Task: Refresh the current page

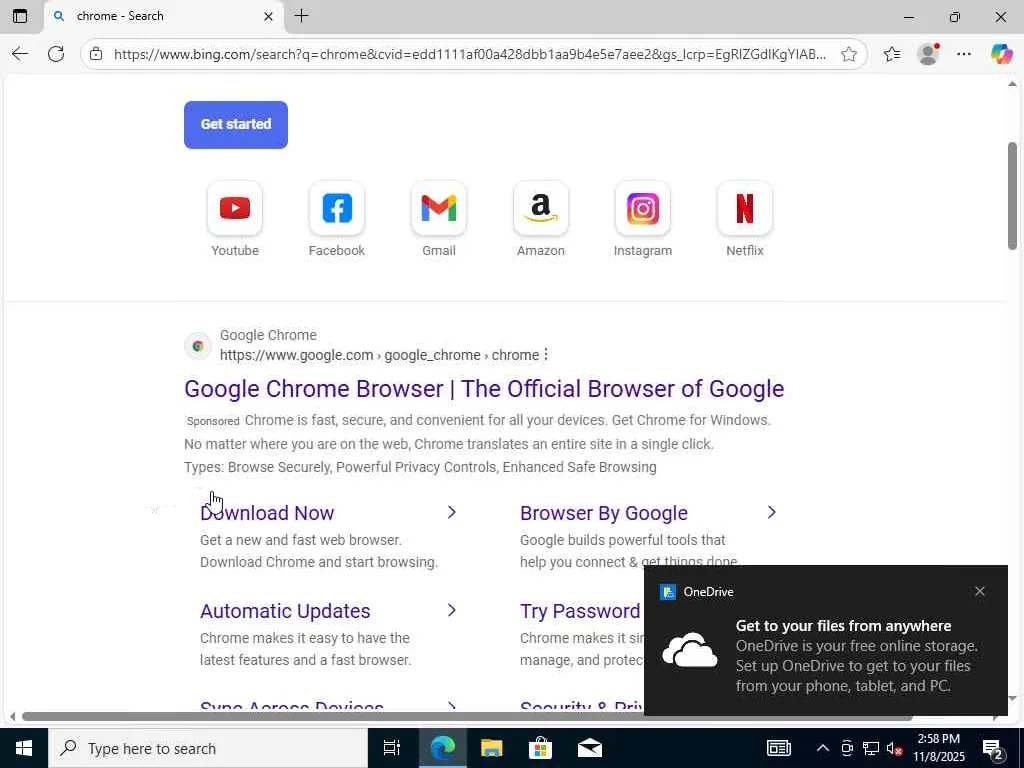Action: tap(56, 54)
